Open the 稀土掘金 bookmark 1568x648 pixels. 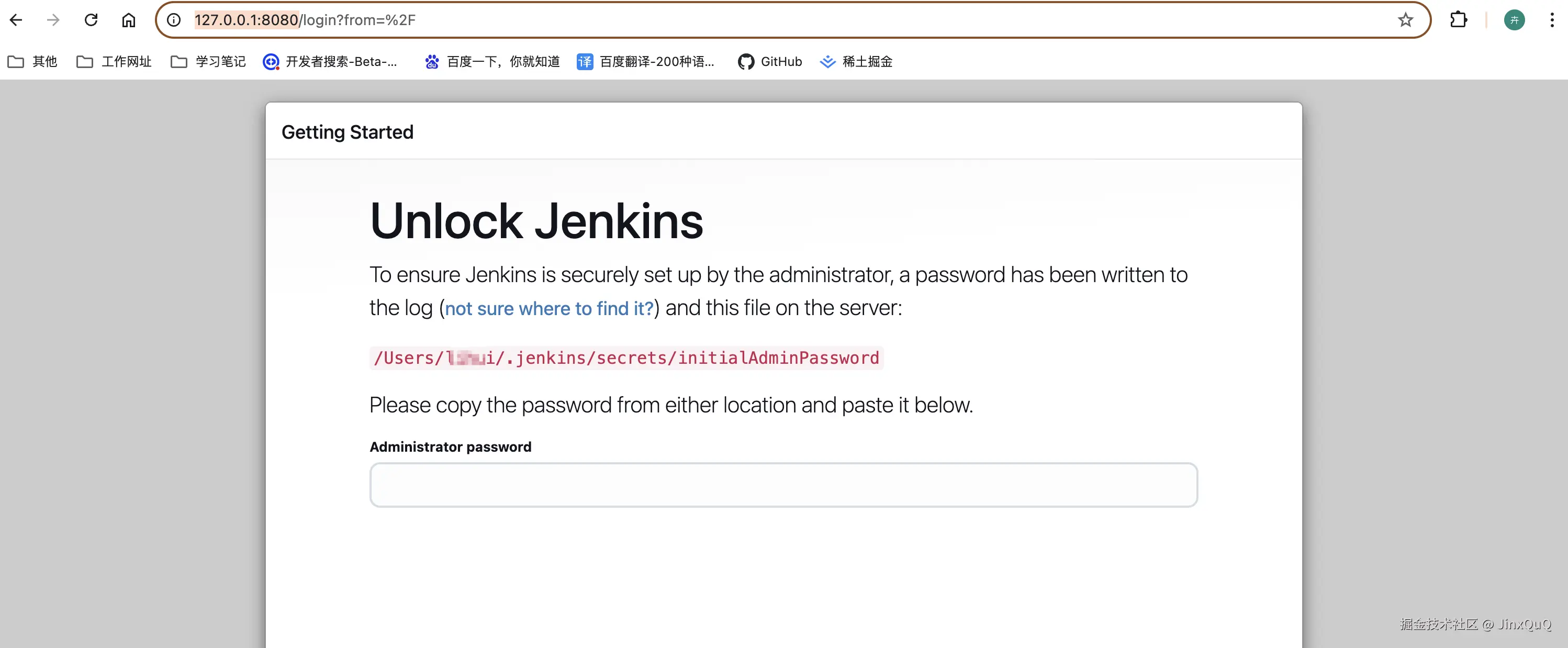[856, 62]
